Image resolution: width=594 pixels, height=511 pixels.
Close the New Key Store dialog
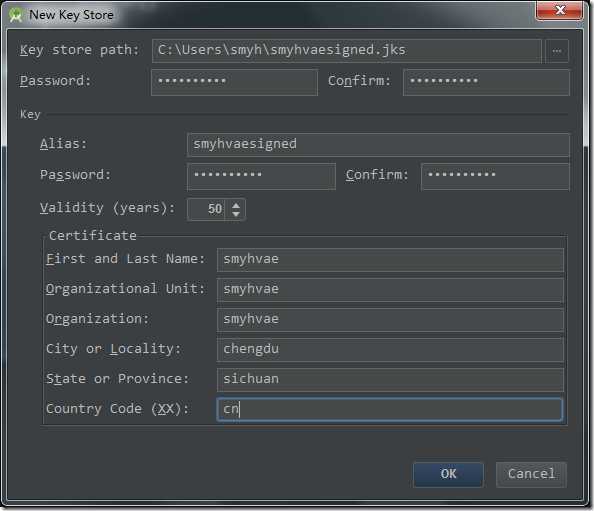(x=559, y=10)
